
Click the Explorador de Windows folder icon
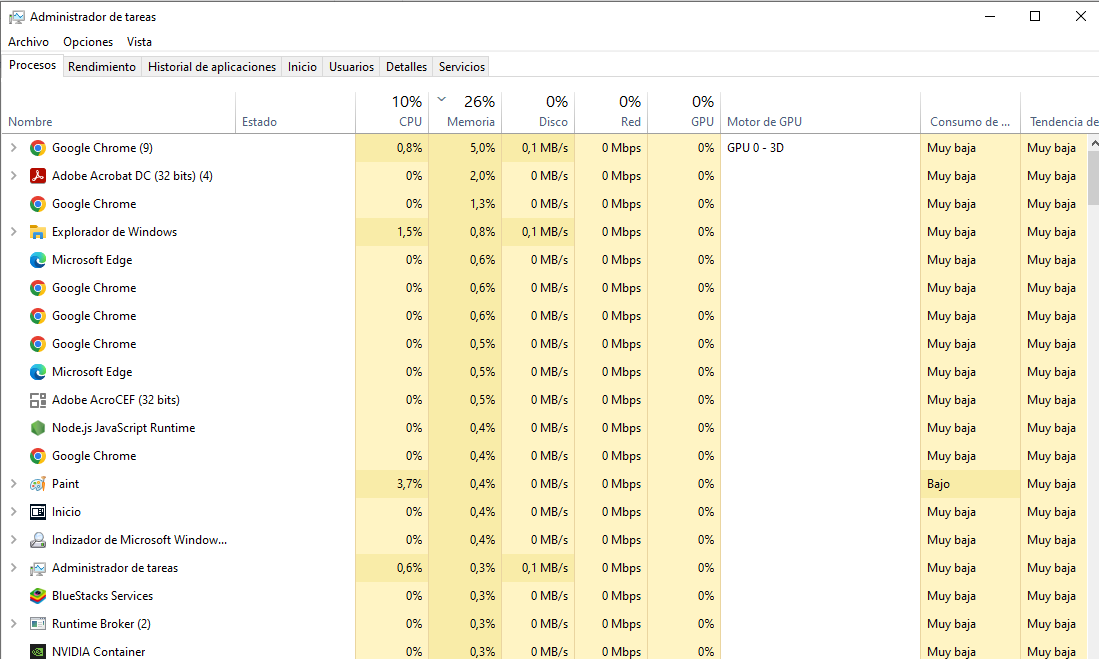click(38, 232)
